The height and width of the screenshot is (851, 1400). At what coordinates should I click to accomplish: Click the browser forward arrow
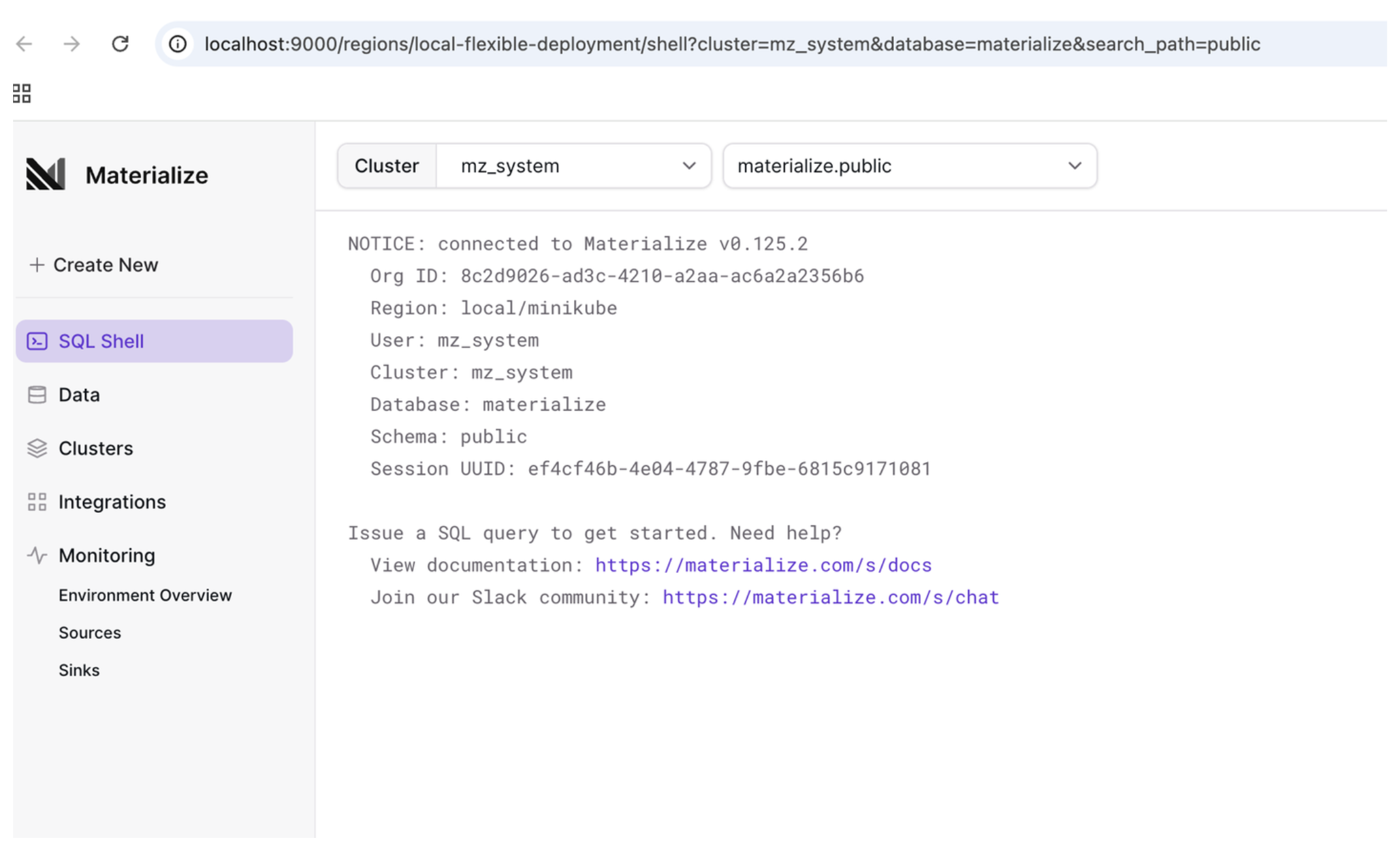(72, 44)
